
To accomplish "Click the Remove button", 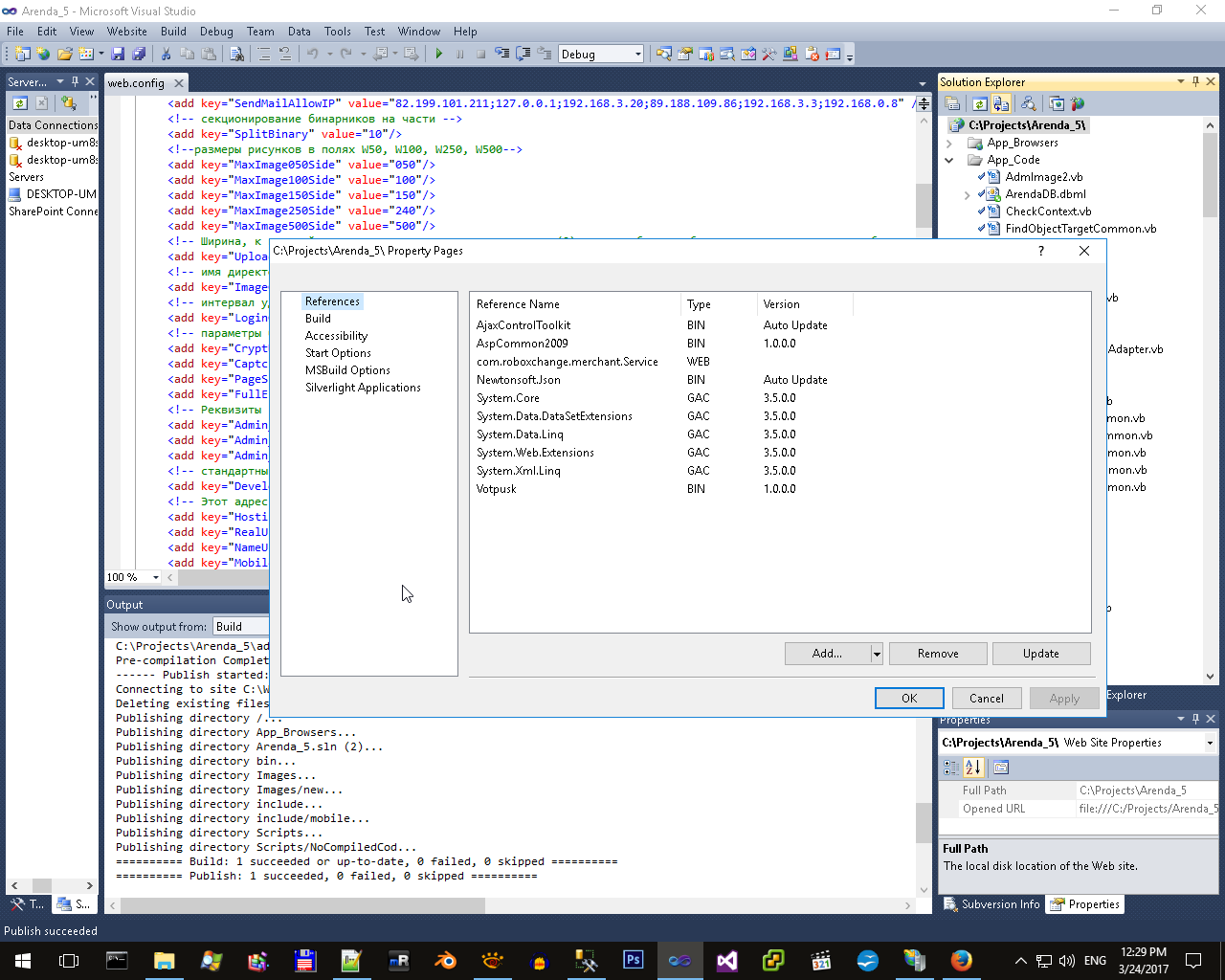I will tap(938, 654).
